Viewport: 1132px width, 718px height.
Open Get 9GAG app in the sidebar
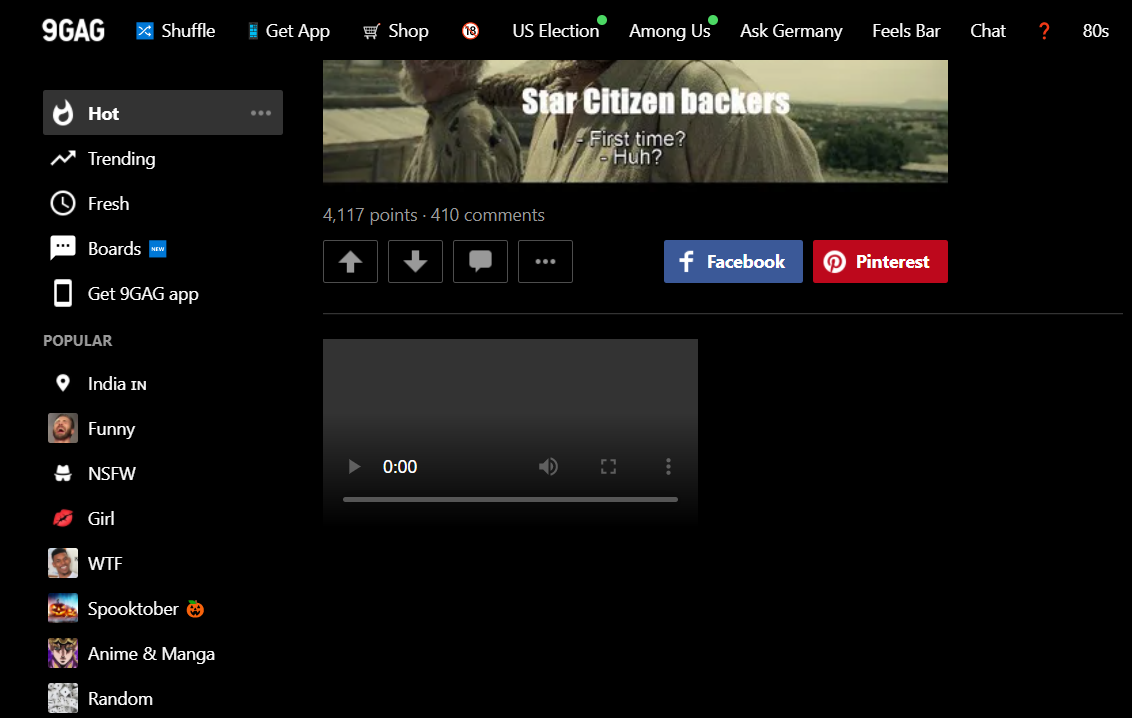coord(143,294)
